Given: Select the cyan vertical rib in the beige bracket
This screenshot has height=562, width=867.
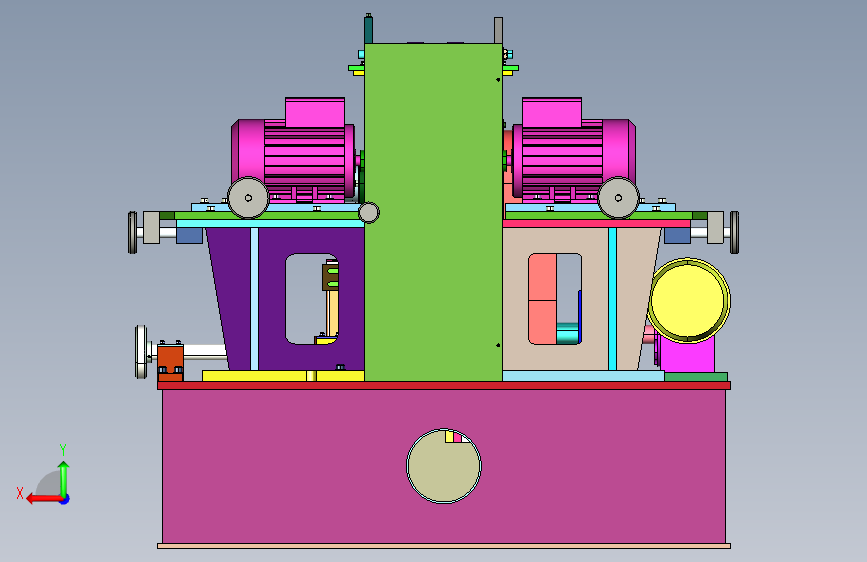Looking at the screenshot, I should click(x=612, y=299).
